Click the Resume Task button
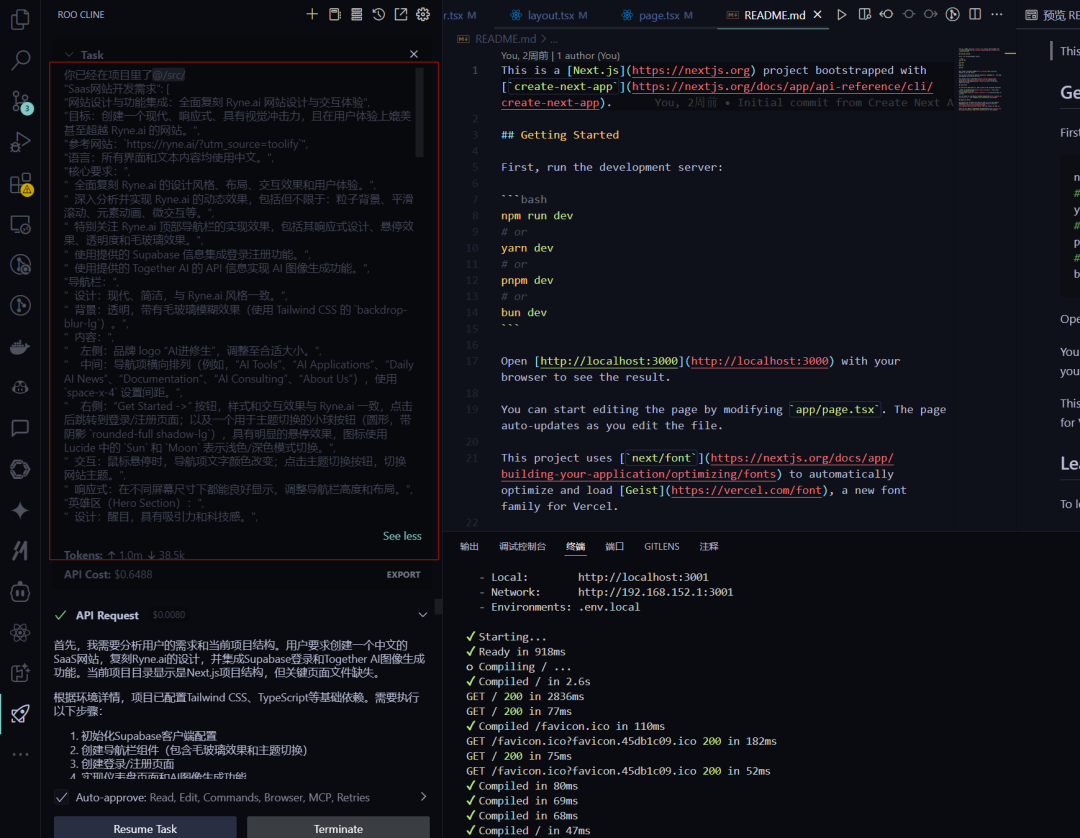Viewport: 1080px width, 838px height. tap(145, 828)
